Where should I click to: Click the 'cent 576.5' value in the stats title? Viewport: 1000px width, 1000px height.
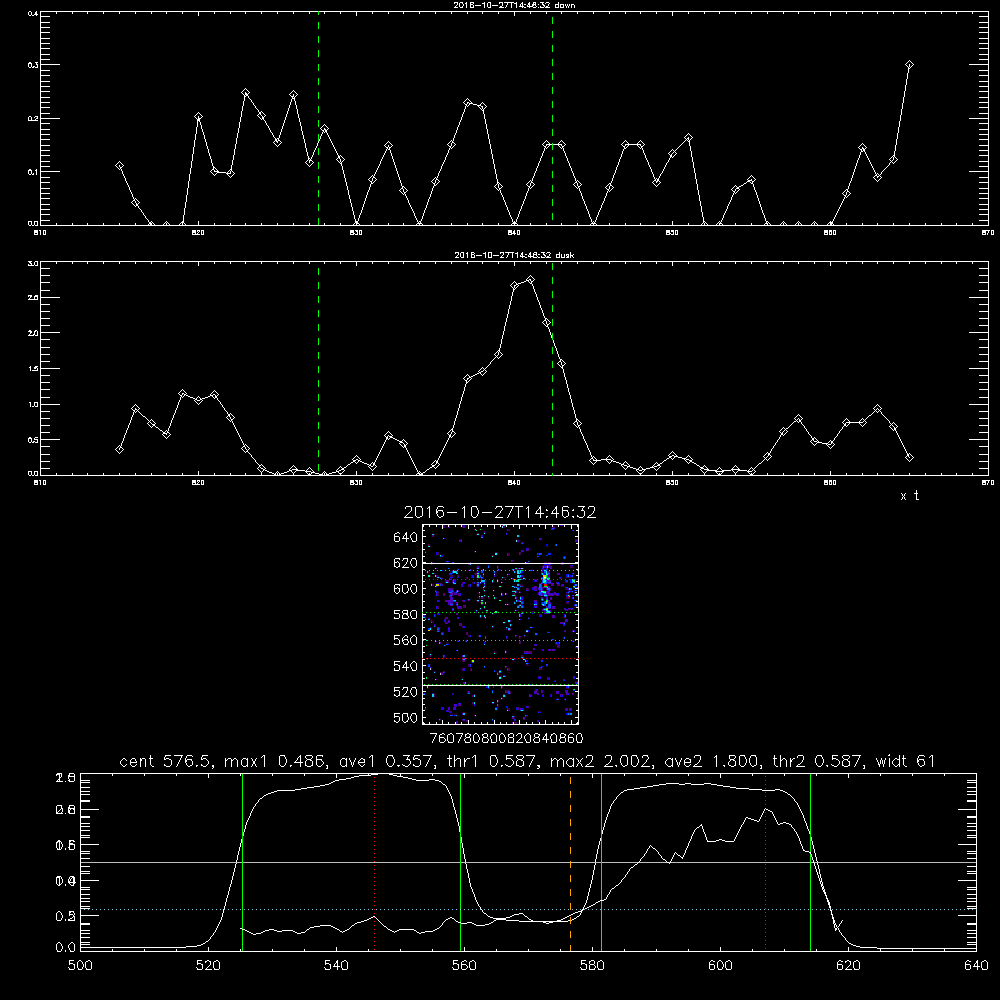click(x=165, y=761)
